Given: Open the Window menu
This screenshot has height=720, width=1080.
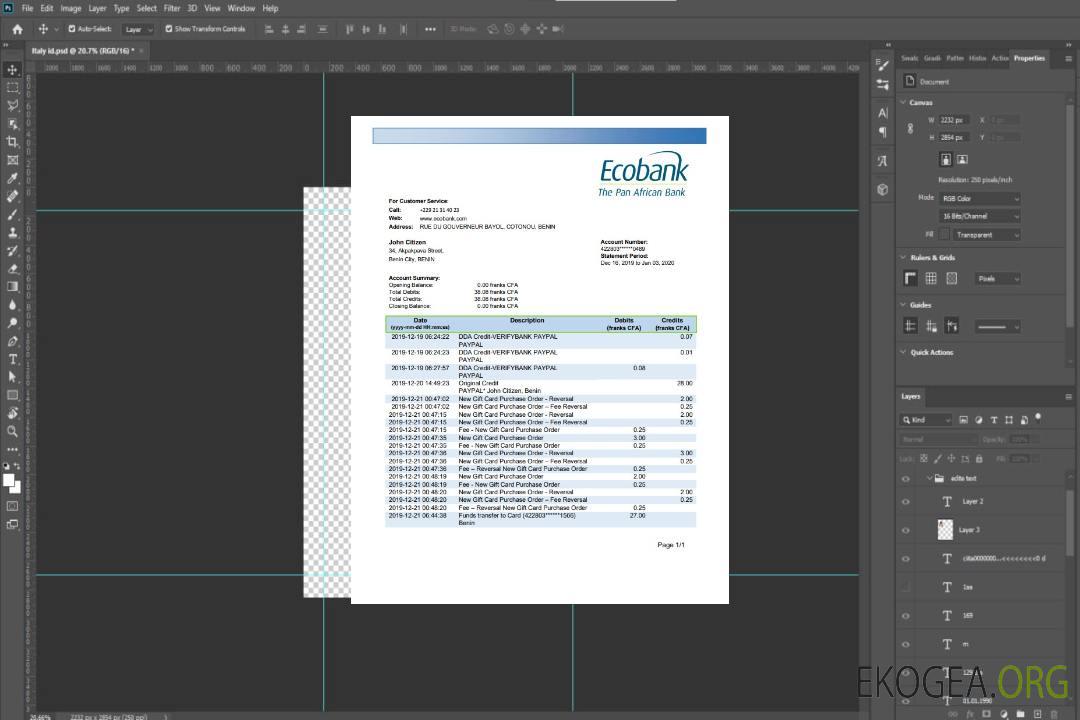Looking at the screenshot, I should click(241, 8).
